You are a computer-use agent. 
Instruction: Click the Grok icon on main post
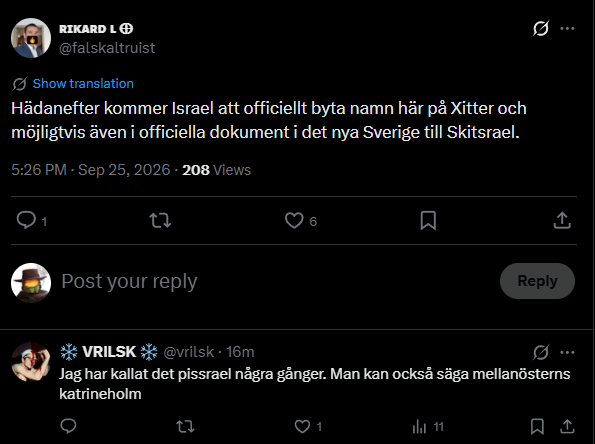pyautogui.click(x=541, y=28)
